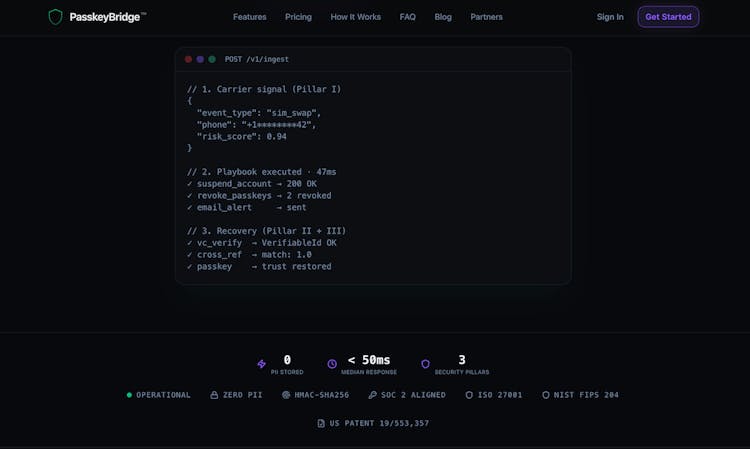
Task: Click the fingerprint icon next to HMAC-SHA256
Action: pyautogui.click(x=286, y=395)
